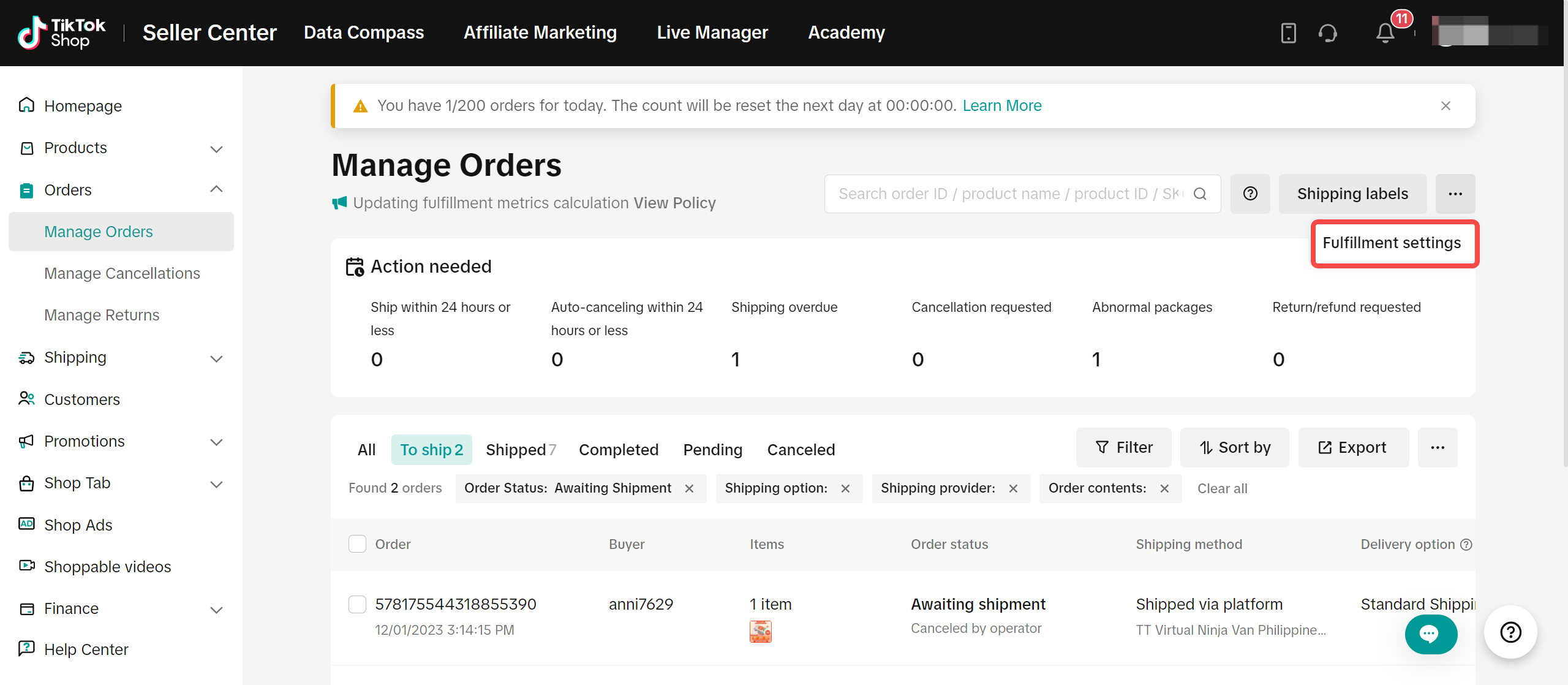The height and width of the screenshot is (685, 1568).
Task: Remove the Order Status Awaiting Shipment filter
Action: (689, 488)
